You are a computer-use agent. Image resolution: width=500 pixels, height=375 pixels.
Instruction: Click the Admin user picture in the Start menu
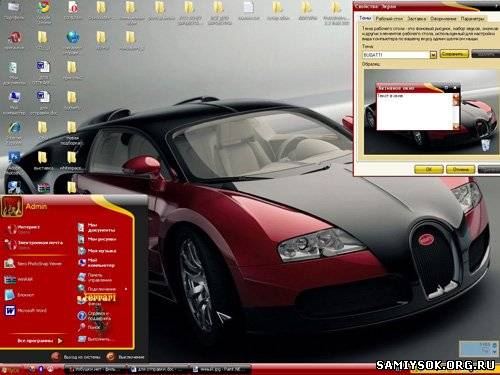pyautogui.click(x=12, y=207)
